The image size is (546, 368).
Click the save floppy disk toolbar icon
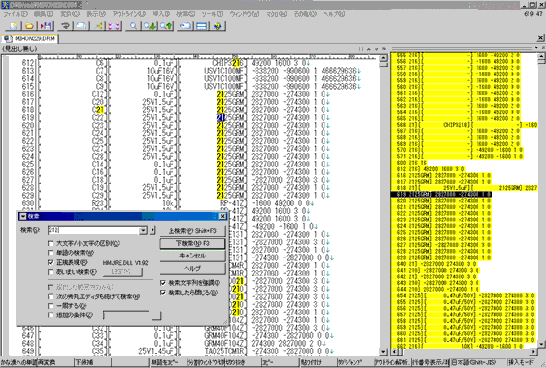46,26
